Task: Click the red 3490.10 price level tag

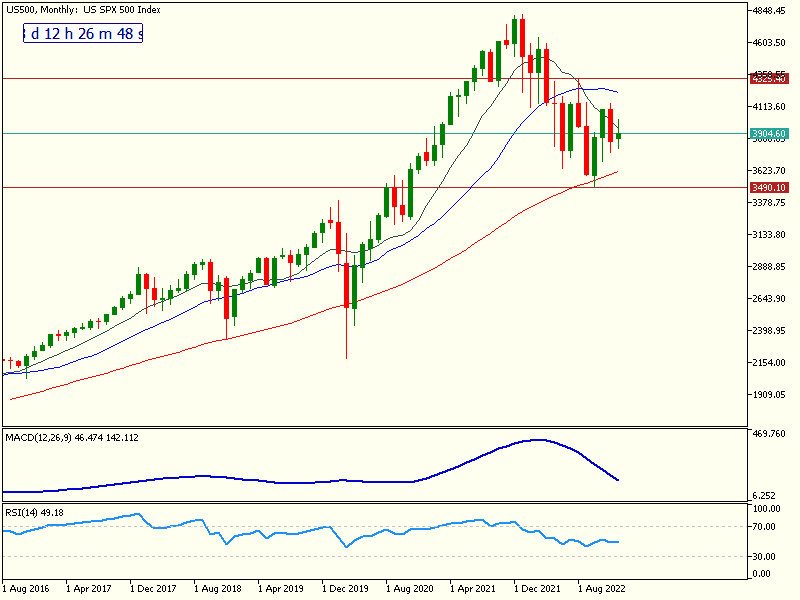Action: tap(769, 188)
